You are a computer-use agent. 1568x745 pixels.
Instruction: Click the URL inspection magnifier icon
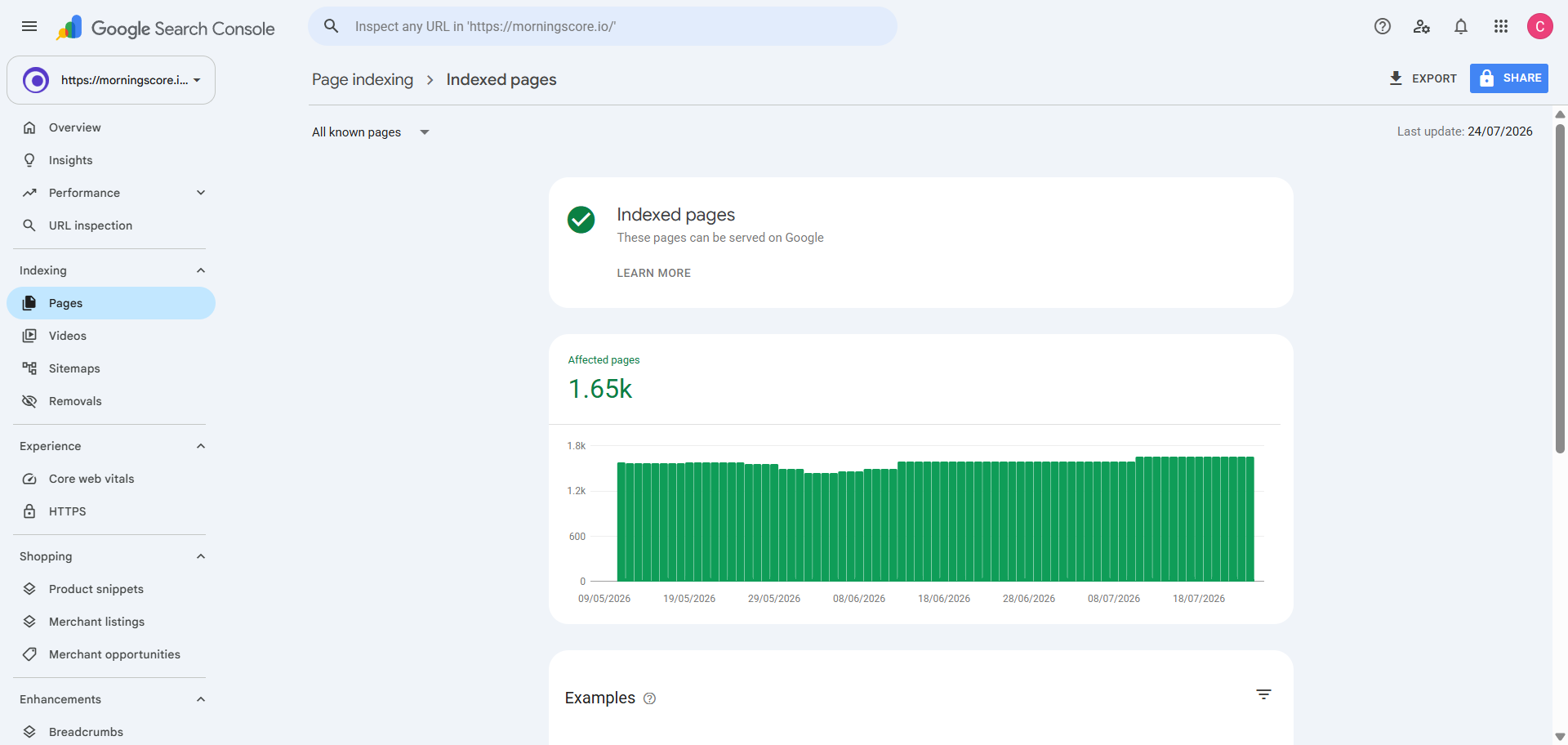pyautogui.click(x=29, y=225)
